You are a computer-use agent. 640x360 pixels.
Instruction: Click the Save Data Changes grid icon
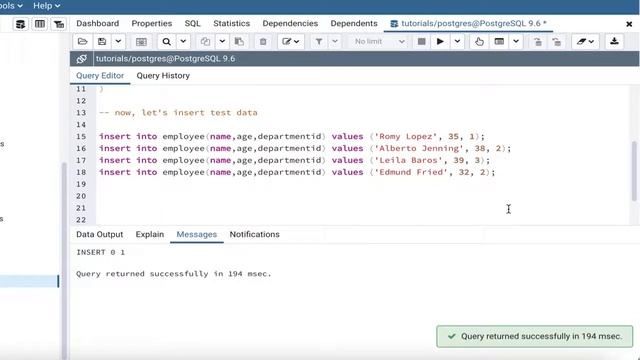pyautogui.click(x=141, y=41)
